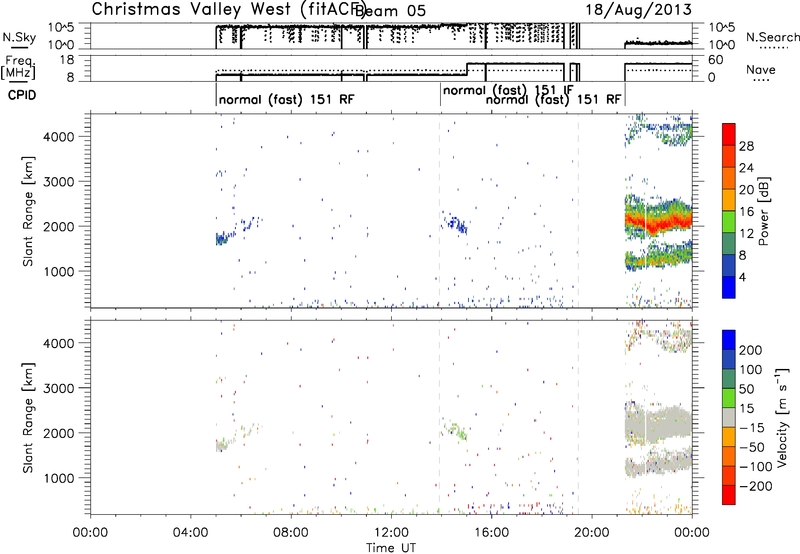
Task: Click the "normal (fast) 151 RF" label starting near 05:00
Action: click(x=286, y=99)
